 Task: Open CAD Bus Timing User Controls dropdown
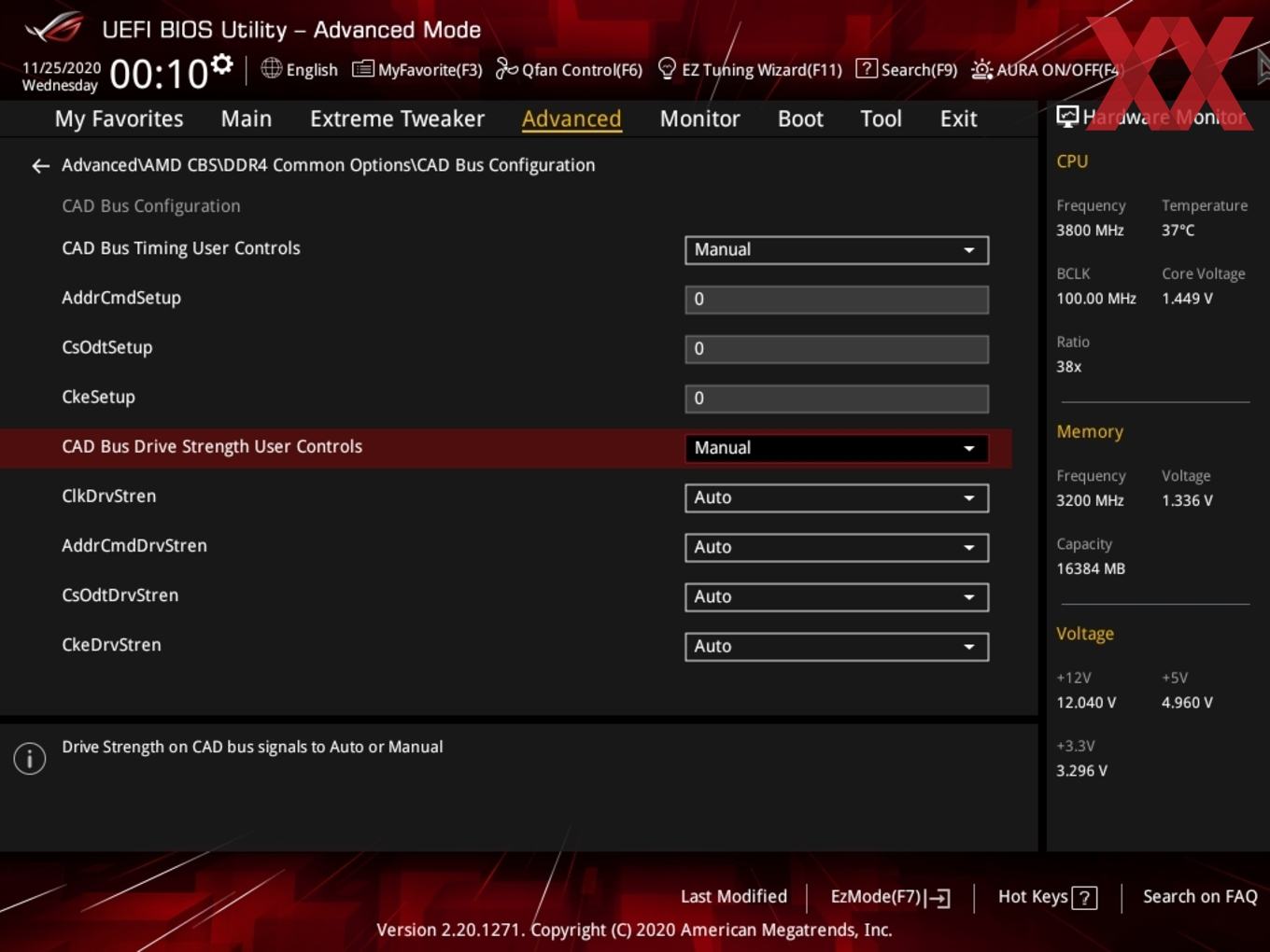[x=837, y=250]
